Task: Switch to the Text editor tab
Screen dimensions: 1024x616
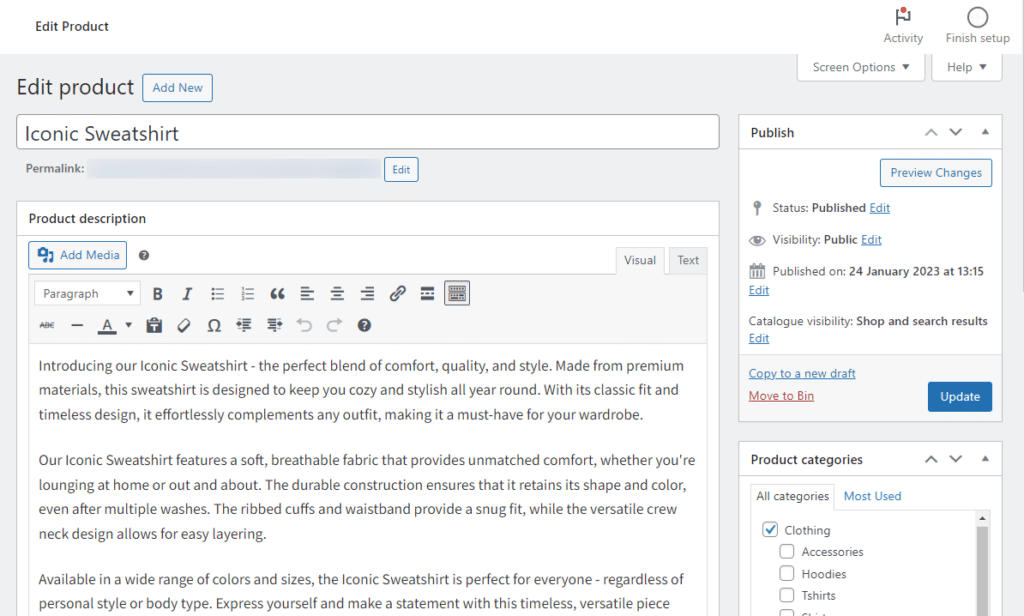Action: [687, 260]
